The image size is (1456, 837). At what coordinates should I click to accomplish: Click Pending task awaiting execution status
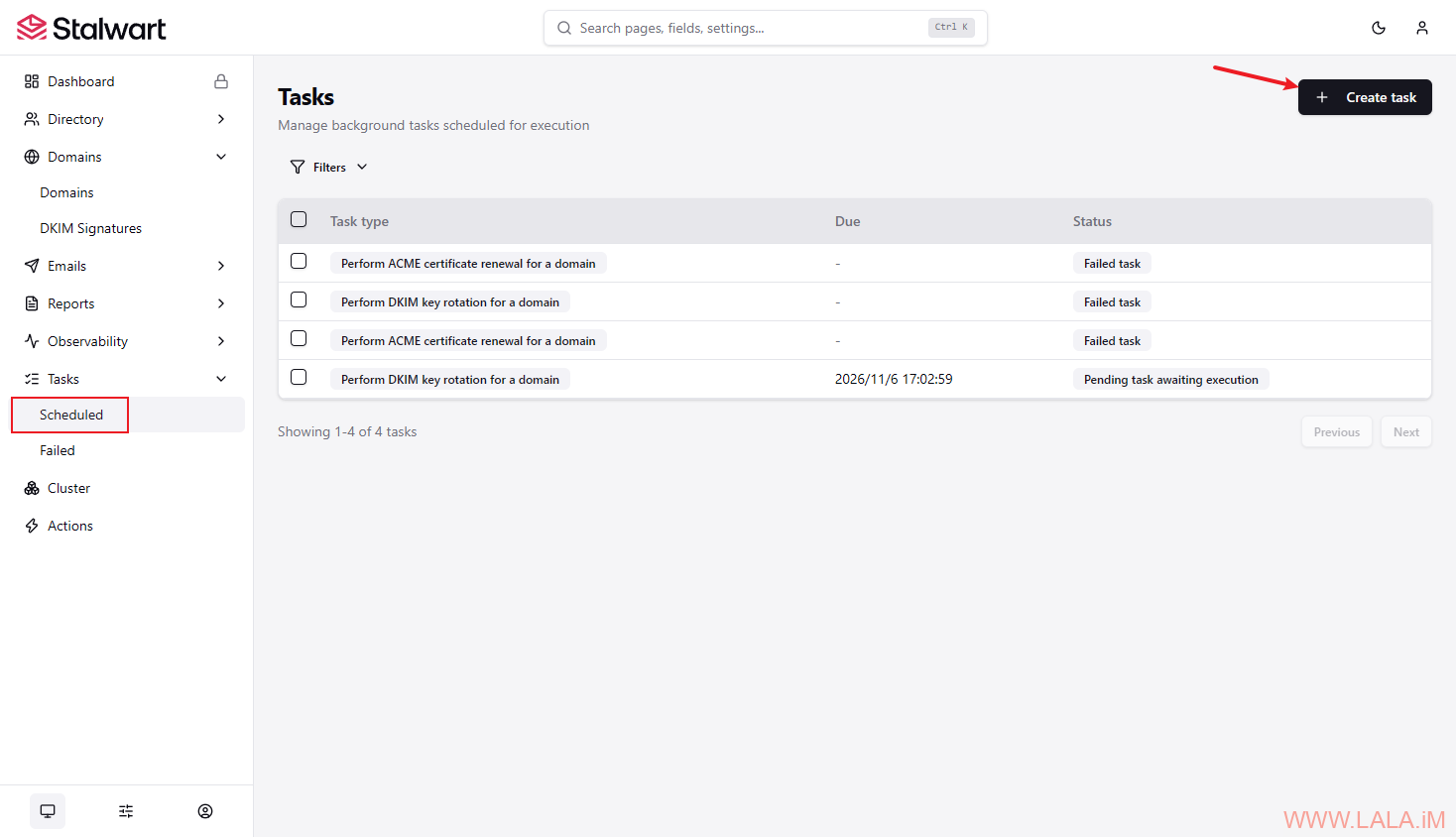[1170, 379]
